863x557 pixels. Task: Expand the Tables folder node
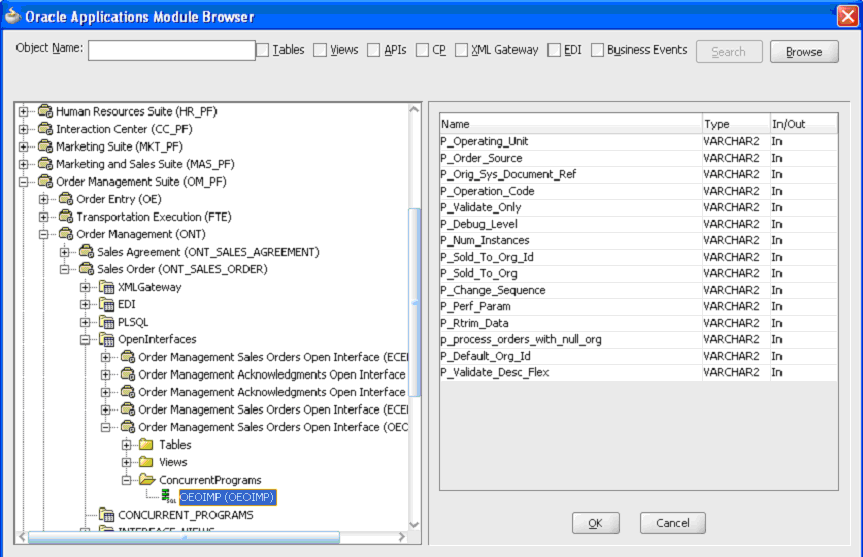coord(127,445)
